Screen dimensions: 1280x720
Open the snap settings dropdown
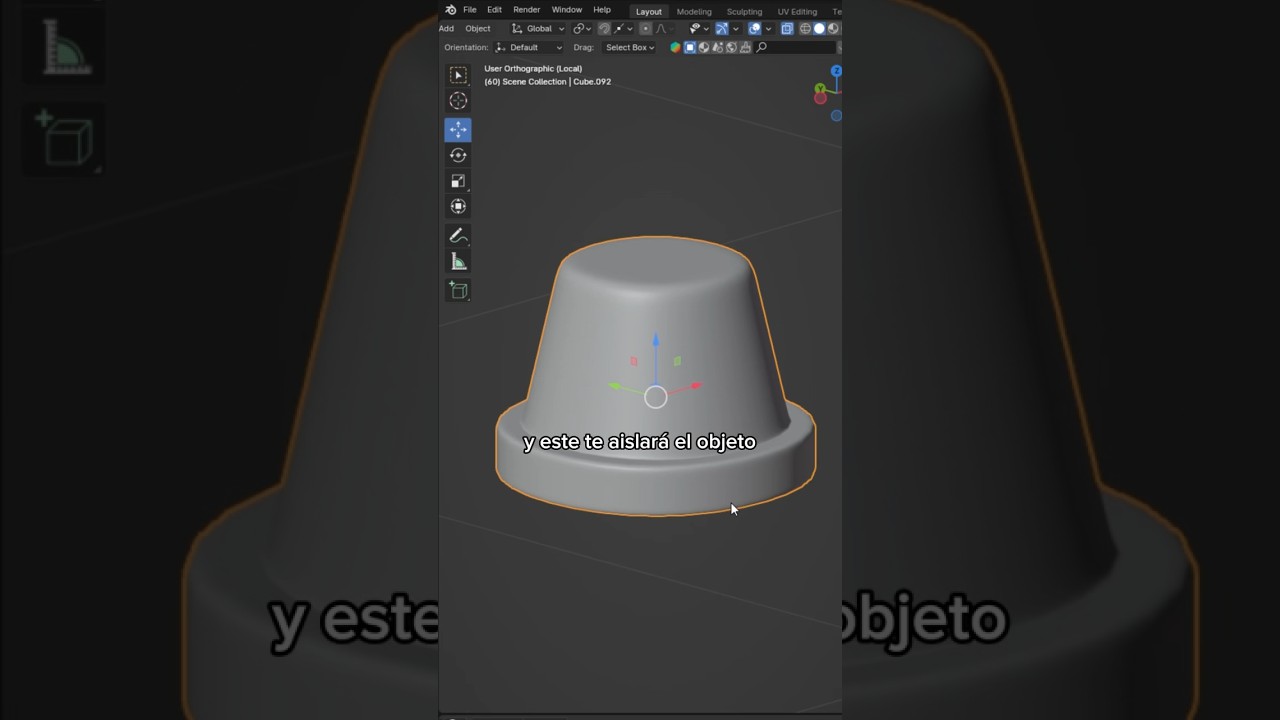click(623, 29)
